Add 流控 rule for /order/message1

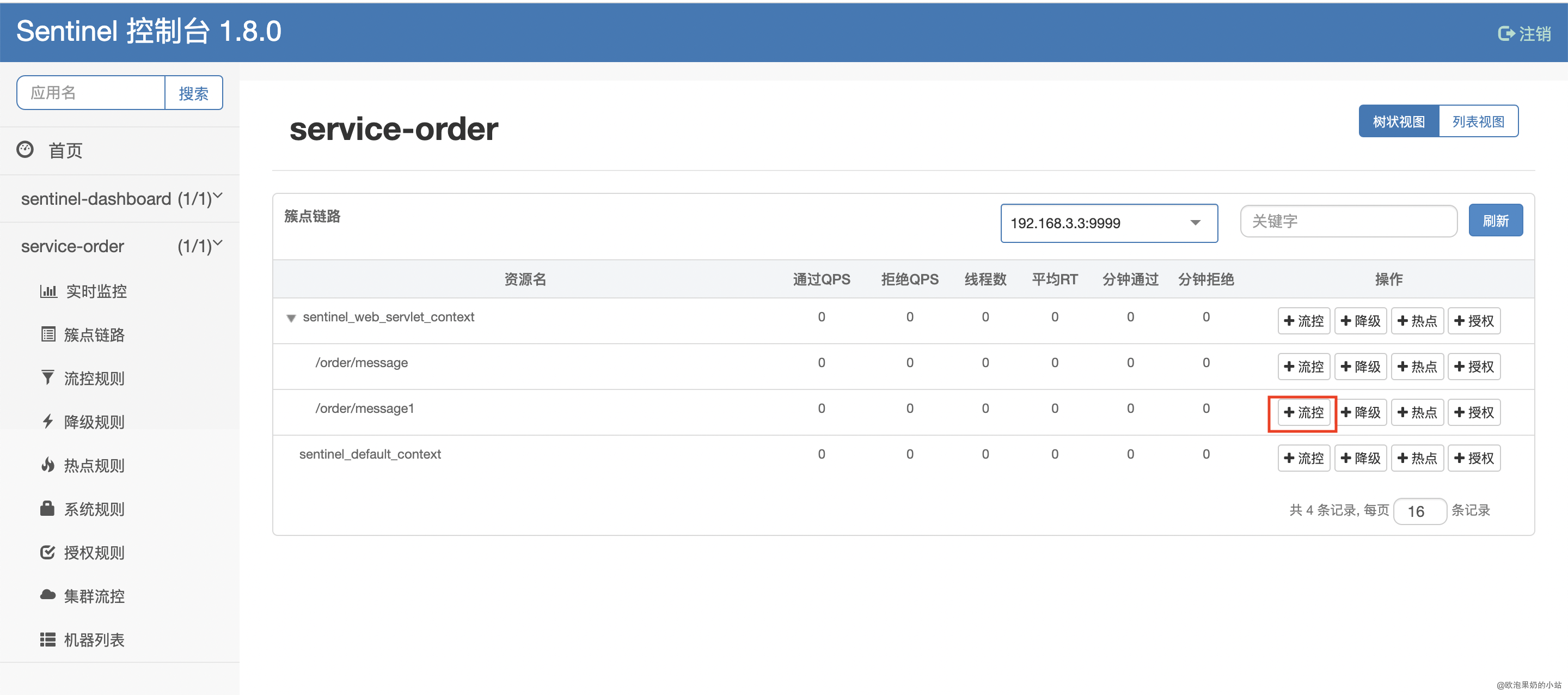tap(1304, 412)
